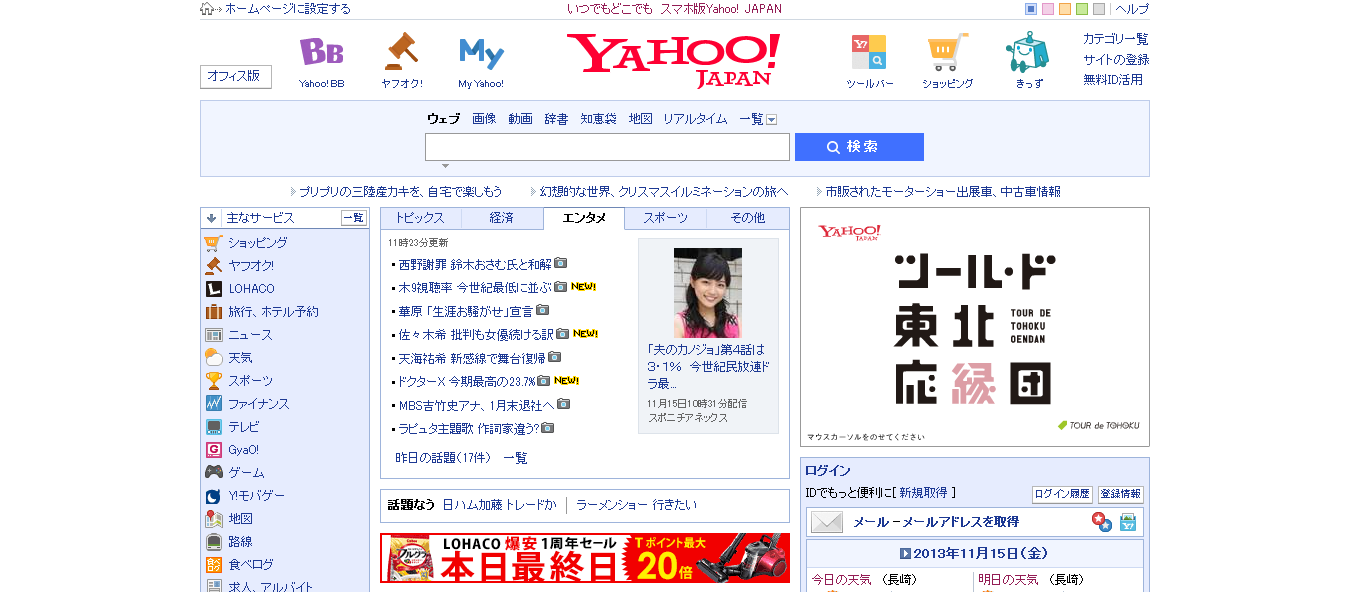Open ヤフオク! in the services sidebar

click(x=250, y=266)
